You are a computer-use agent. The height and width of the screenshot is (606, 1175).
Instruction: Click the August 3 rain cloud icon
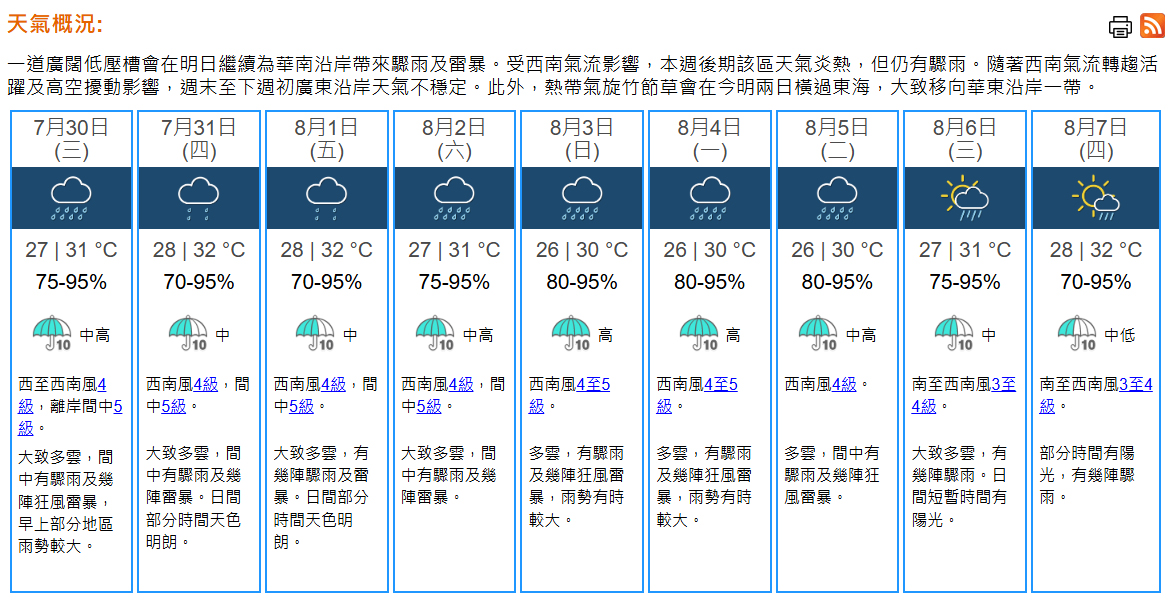[x=582, y=197]
